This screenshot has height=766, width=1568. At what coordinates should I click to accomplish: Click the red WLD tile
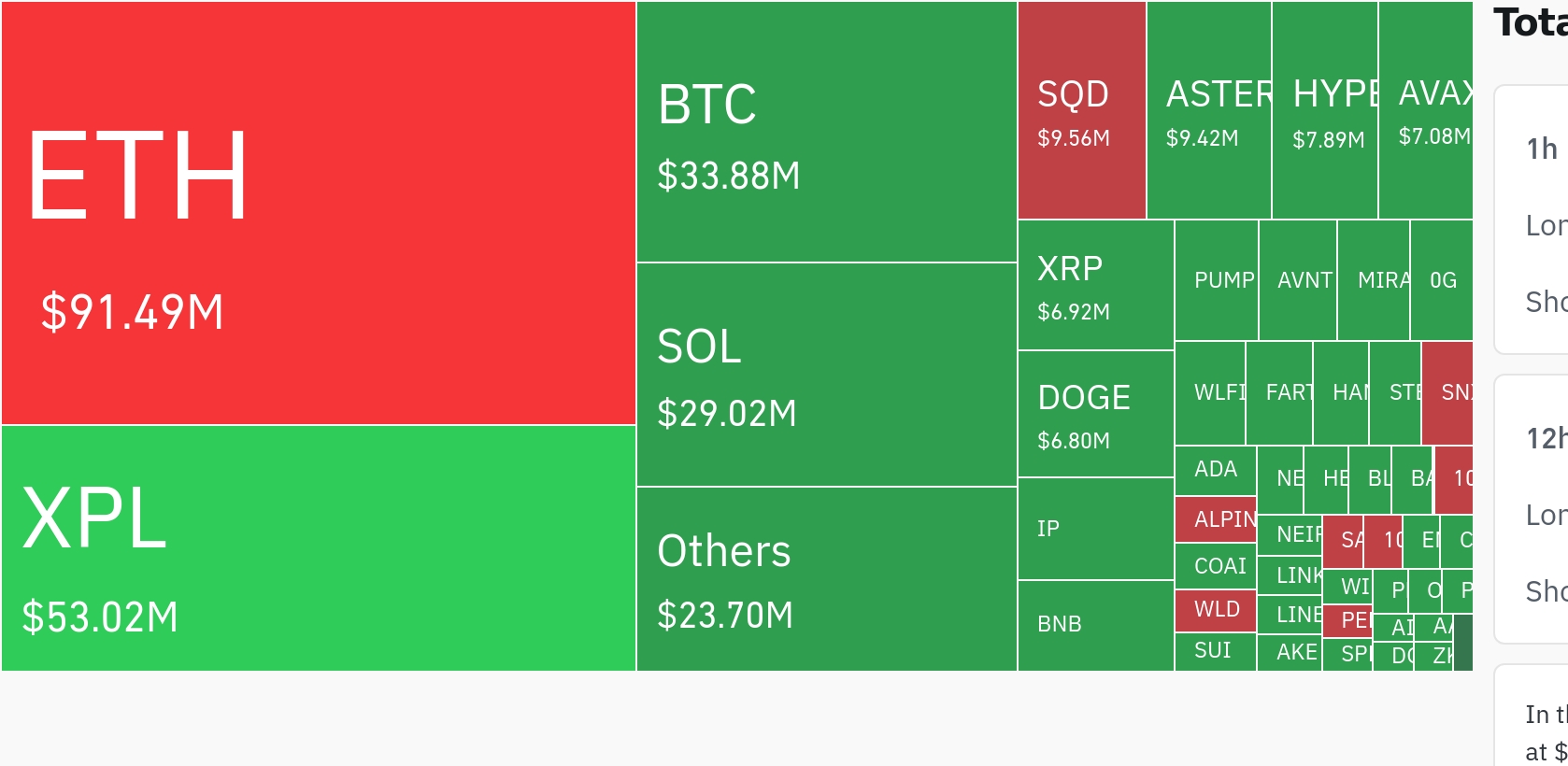tap(1215, 610)
